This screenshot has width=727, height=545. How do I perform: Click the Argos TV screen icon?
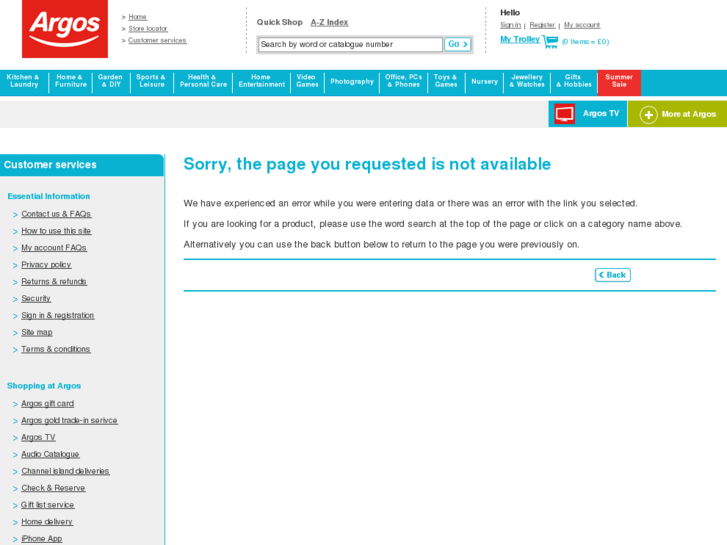[x=564, y=114]
